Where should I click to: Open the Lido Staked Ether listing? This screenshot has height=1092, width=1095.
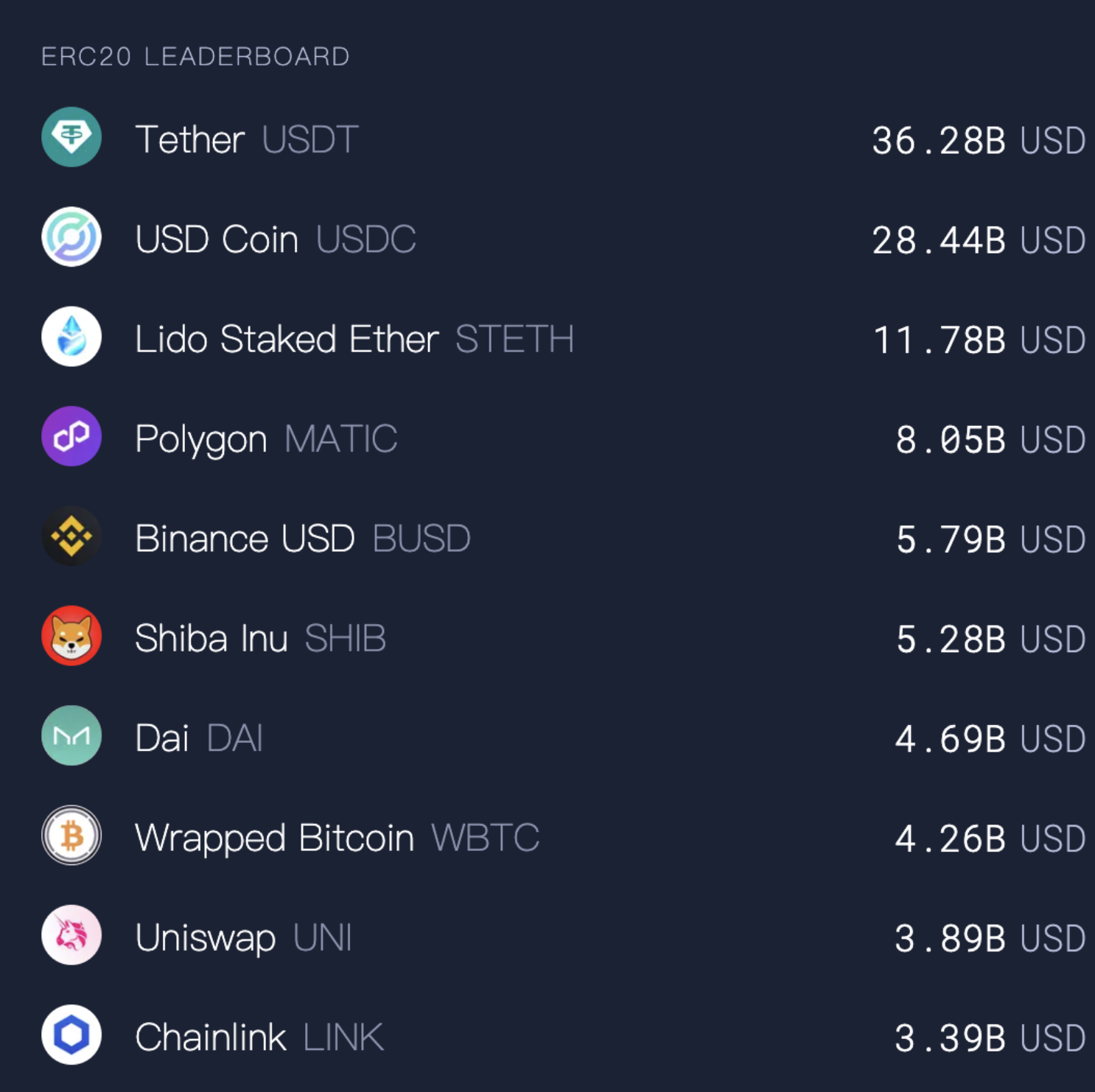(x=287, y=339)
